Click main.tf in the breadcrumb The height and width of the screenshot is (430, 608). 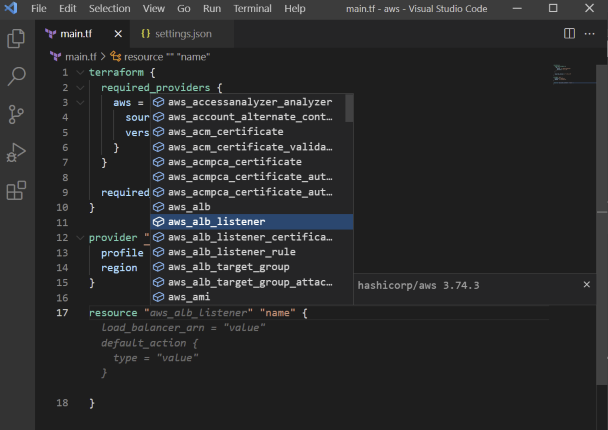click(x=81, y=57)
